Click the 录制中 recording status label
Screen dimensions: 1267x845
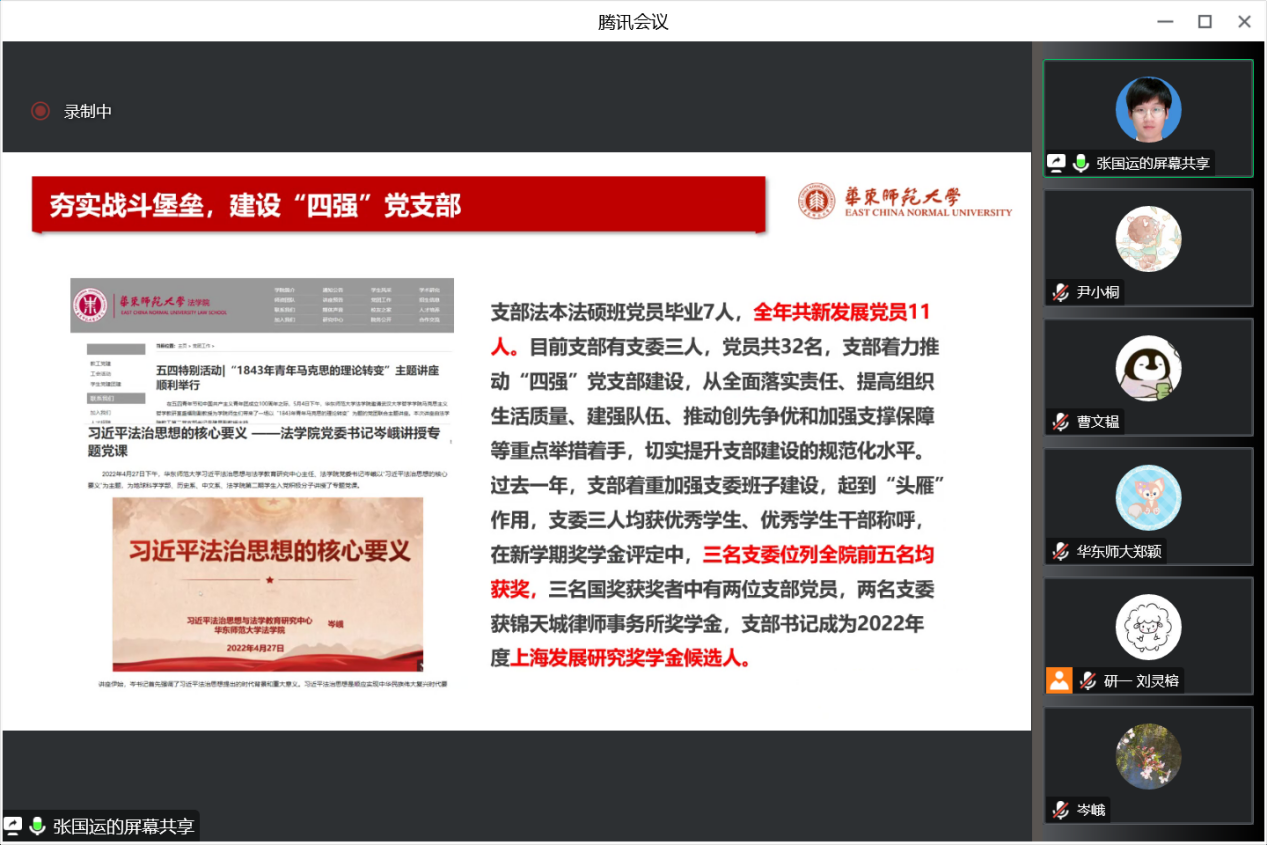88,112
